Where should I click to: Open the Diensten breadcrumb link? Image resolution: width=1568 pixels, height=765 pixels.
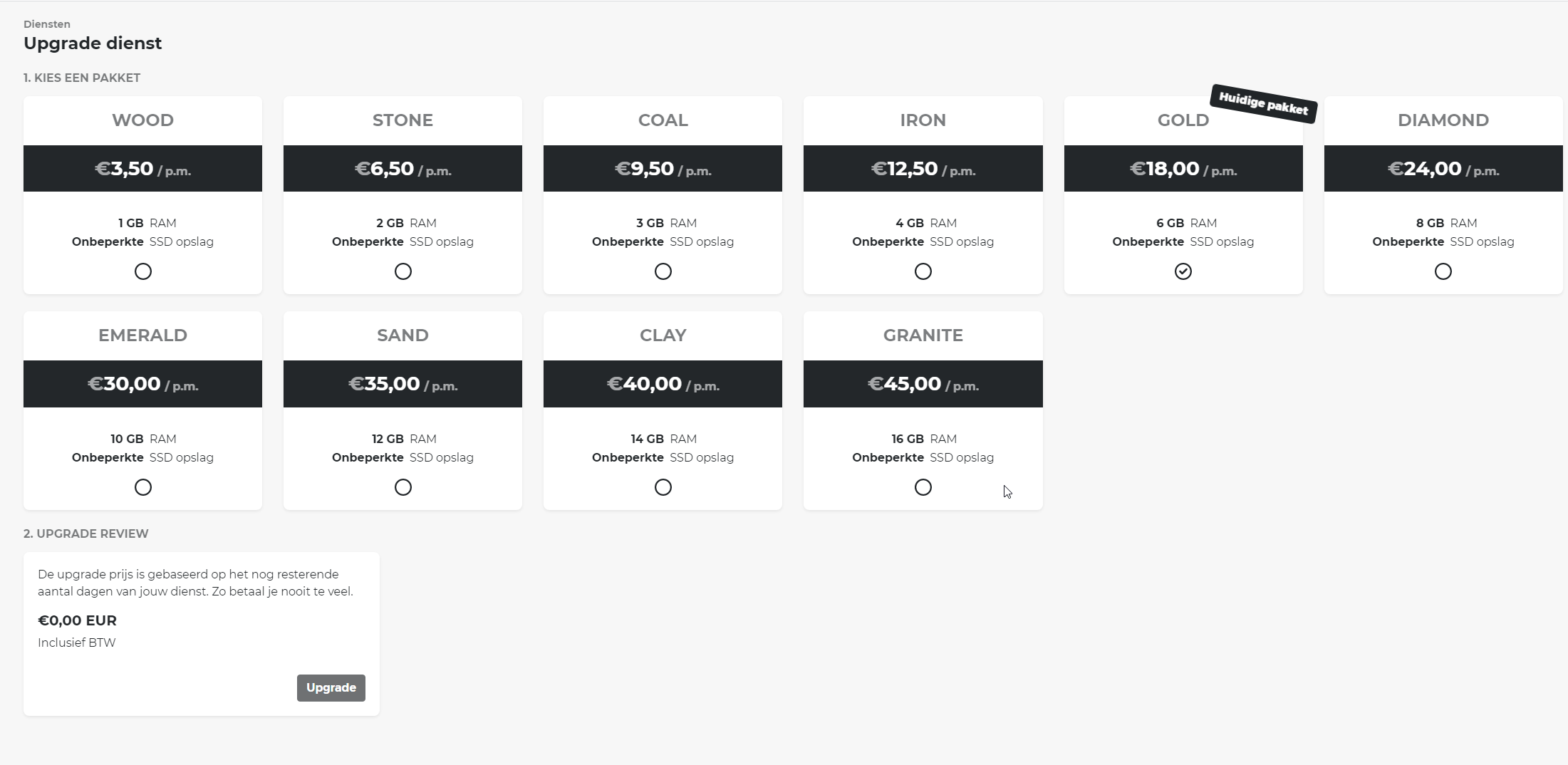coord(47,24)
